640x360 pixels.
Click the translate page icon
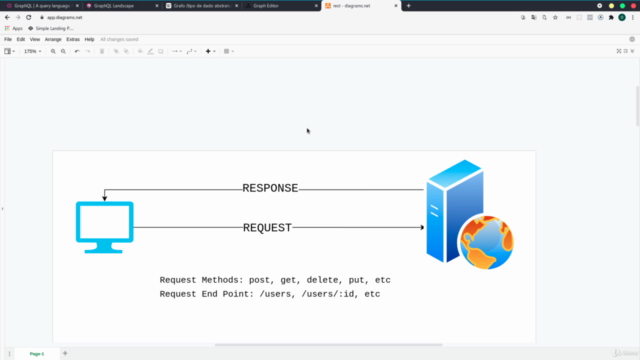point(533,18)
